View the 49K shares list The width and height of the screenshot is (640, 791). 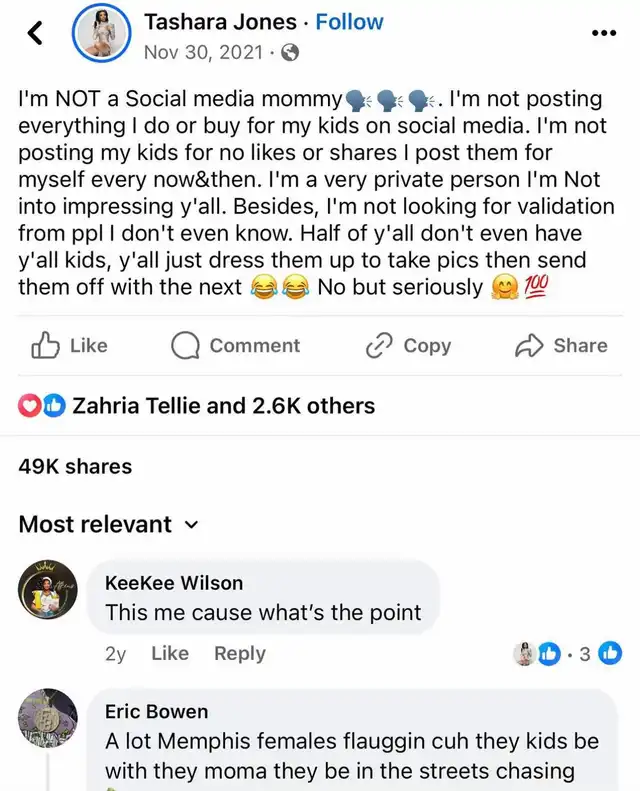pos(75,465)
